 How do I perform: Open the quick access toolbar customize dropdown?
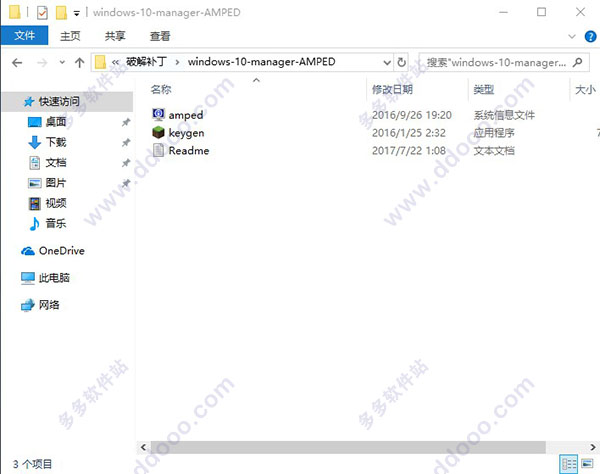tap(77, 13)
